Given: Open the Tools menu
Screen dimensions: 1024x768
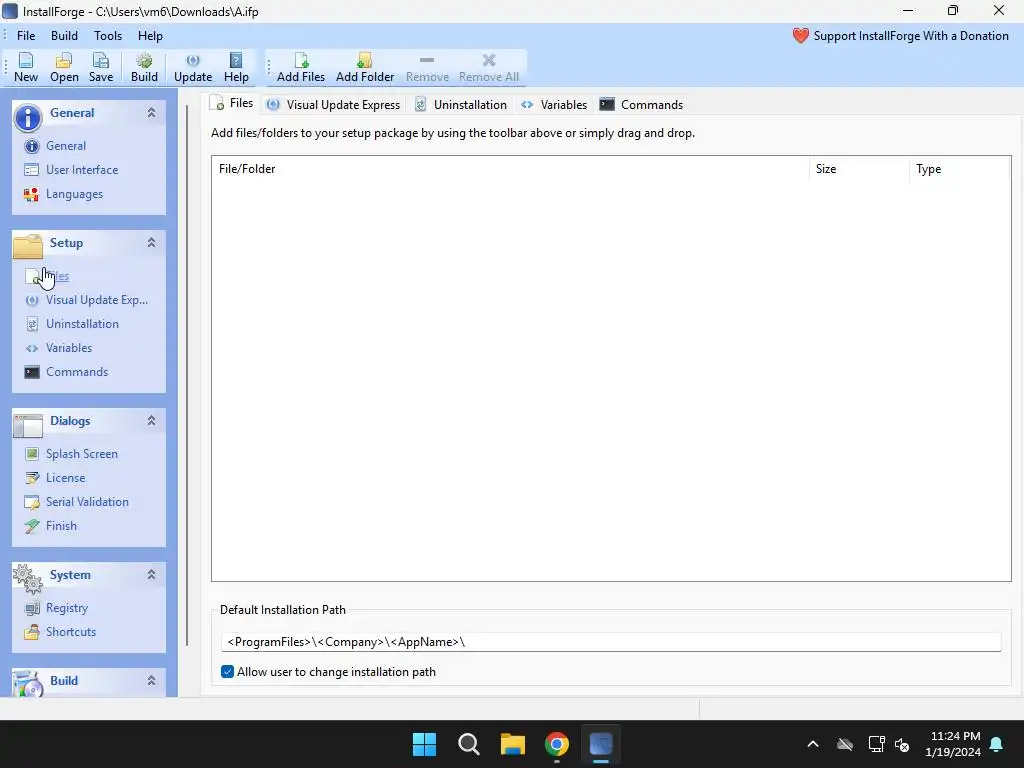Looking at the screenshot, I should pos(108,36).
